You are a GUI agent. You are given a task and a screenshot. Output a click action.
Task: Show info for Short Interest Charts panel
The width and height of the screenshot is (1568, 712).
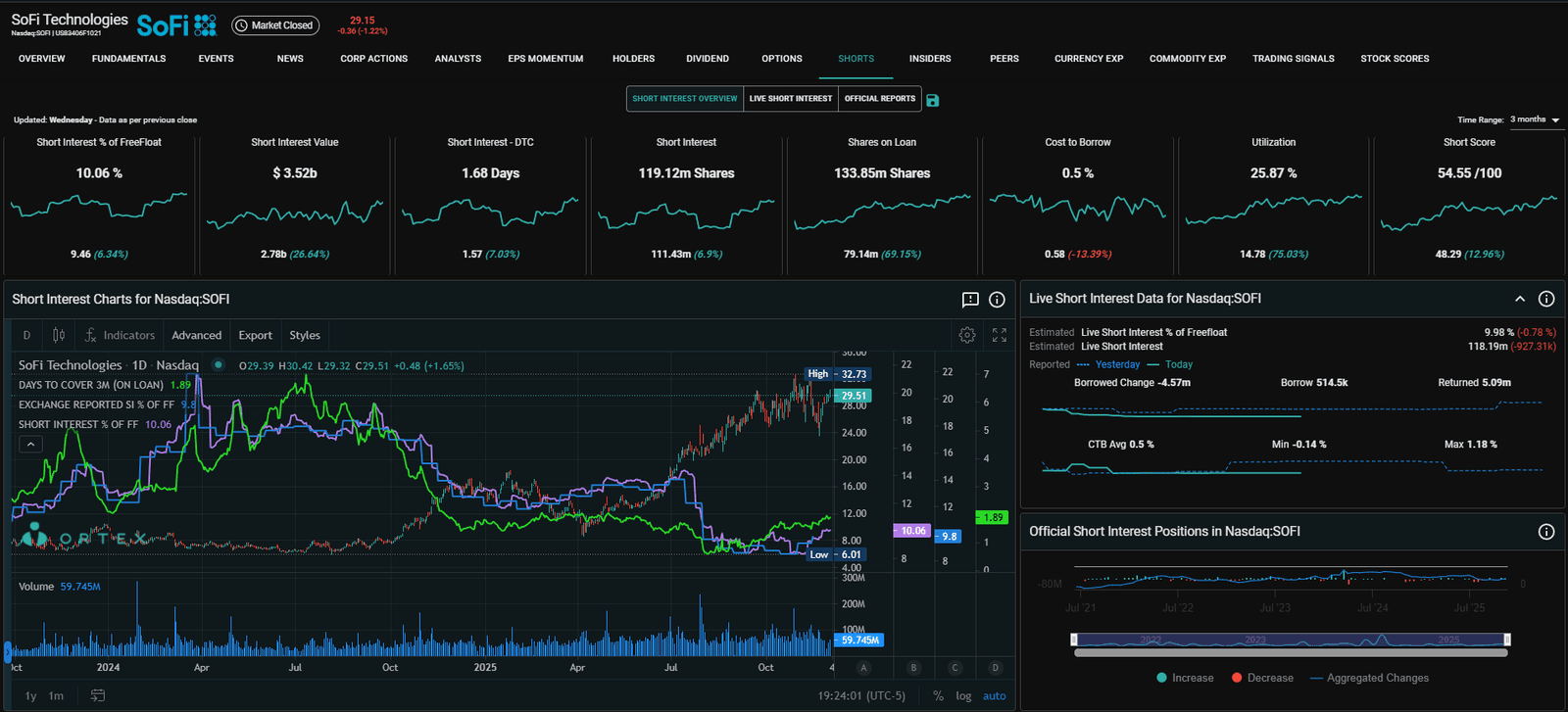pyautogui.click(x=997, y=300)
